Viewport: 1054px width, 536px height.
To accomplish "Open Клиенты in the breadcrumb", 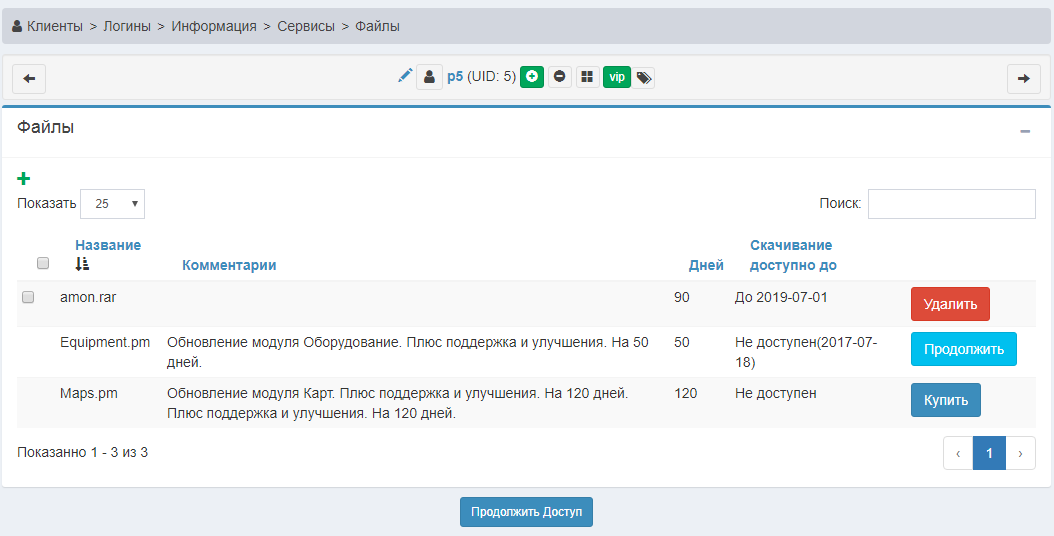I will click(x=54, y=26).
